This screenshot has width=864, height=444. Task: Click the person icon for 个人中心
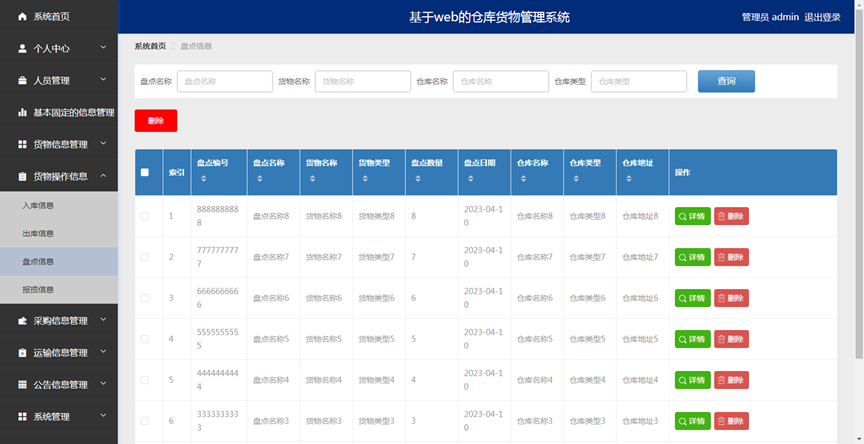[x=22, y=48]
